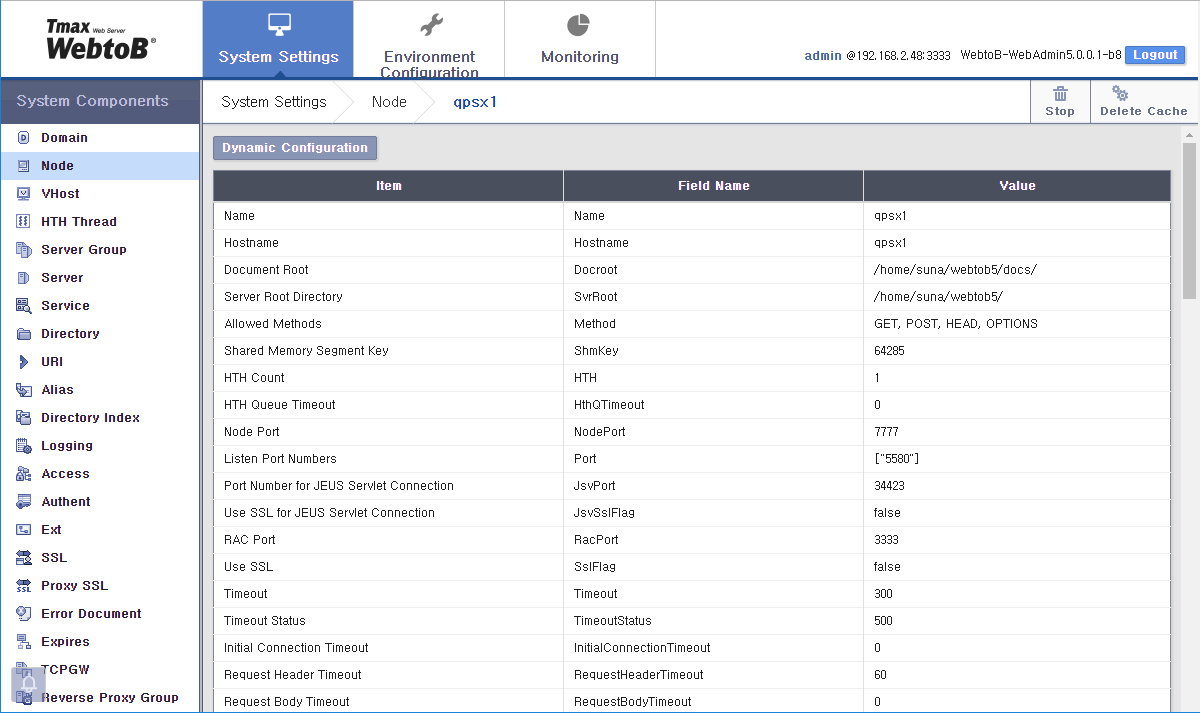
Task: Click the InitialConnectionTimeout field name cell
Action: tap(714, 648)
